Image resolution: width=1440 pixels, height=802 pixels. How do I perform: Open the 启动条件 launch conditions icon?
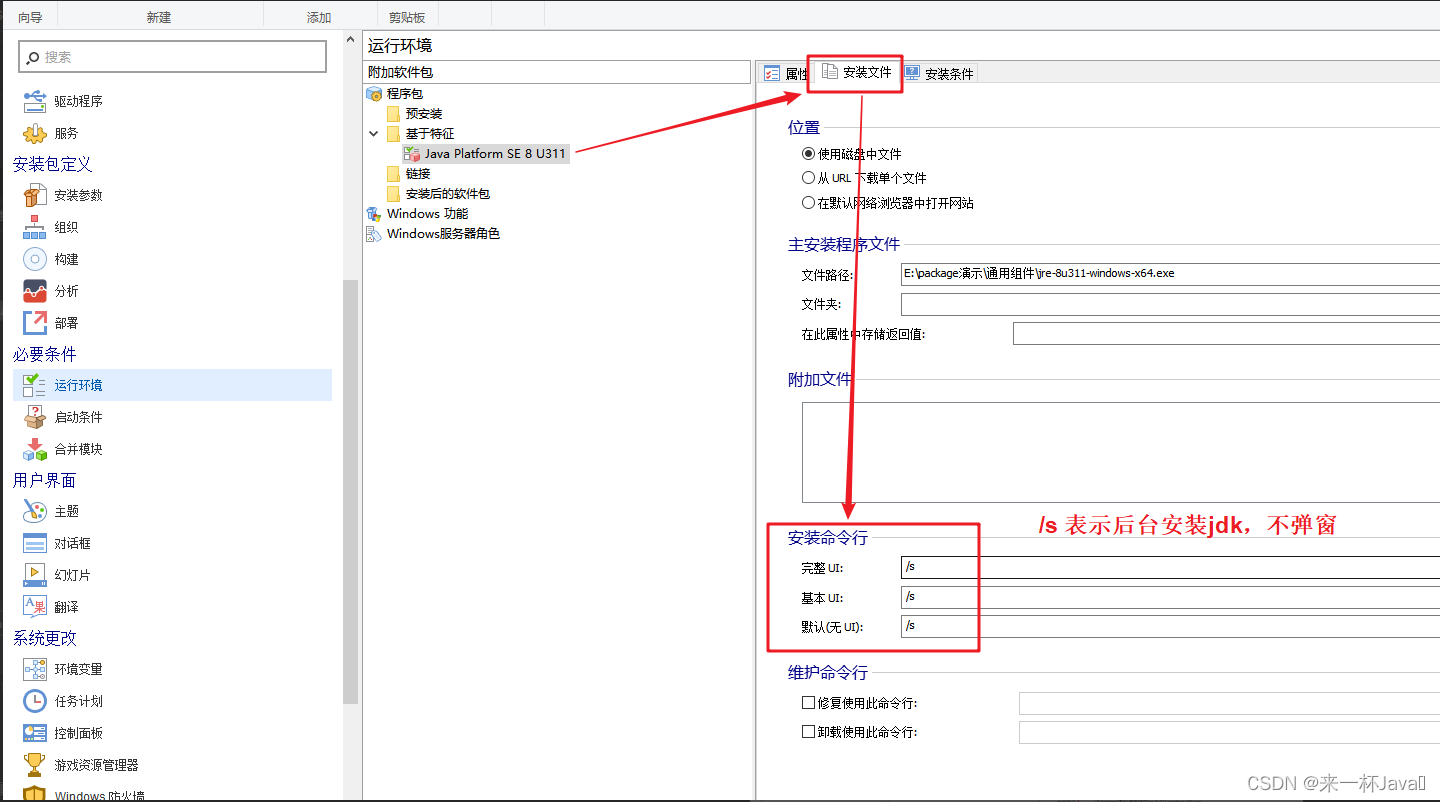pos(35,417)
